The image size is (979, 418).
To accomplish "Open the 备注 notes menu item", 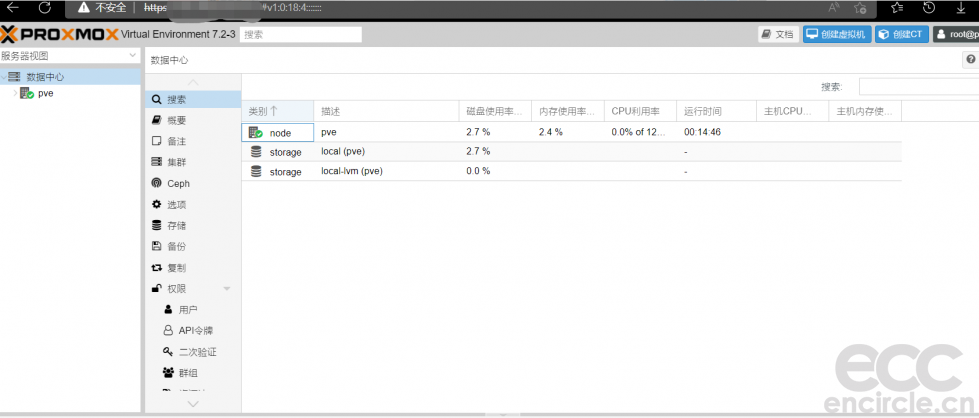I will [193, 141].
